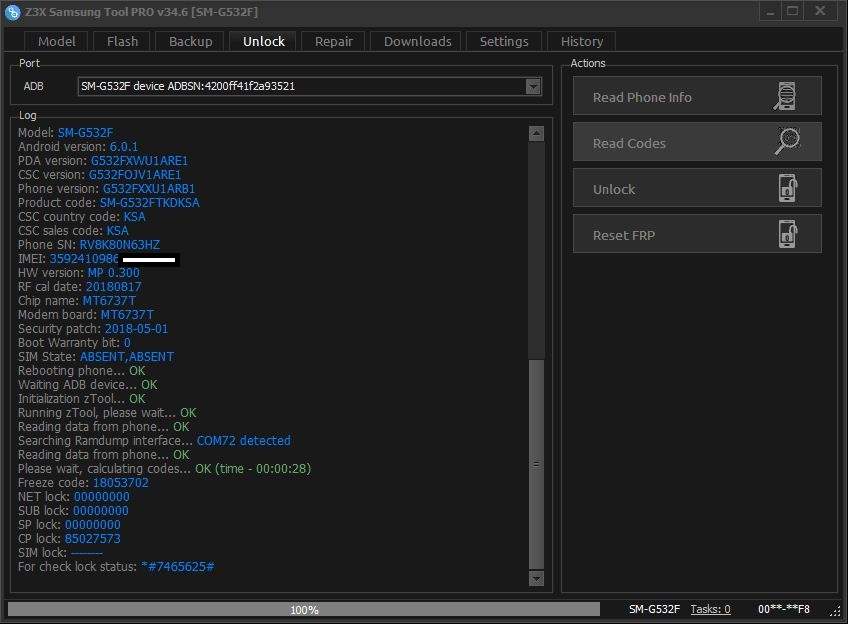This screenshot has height=624, width=848.
Task: Click the COM72 detected text
Action: [243, 441]
